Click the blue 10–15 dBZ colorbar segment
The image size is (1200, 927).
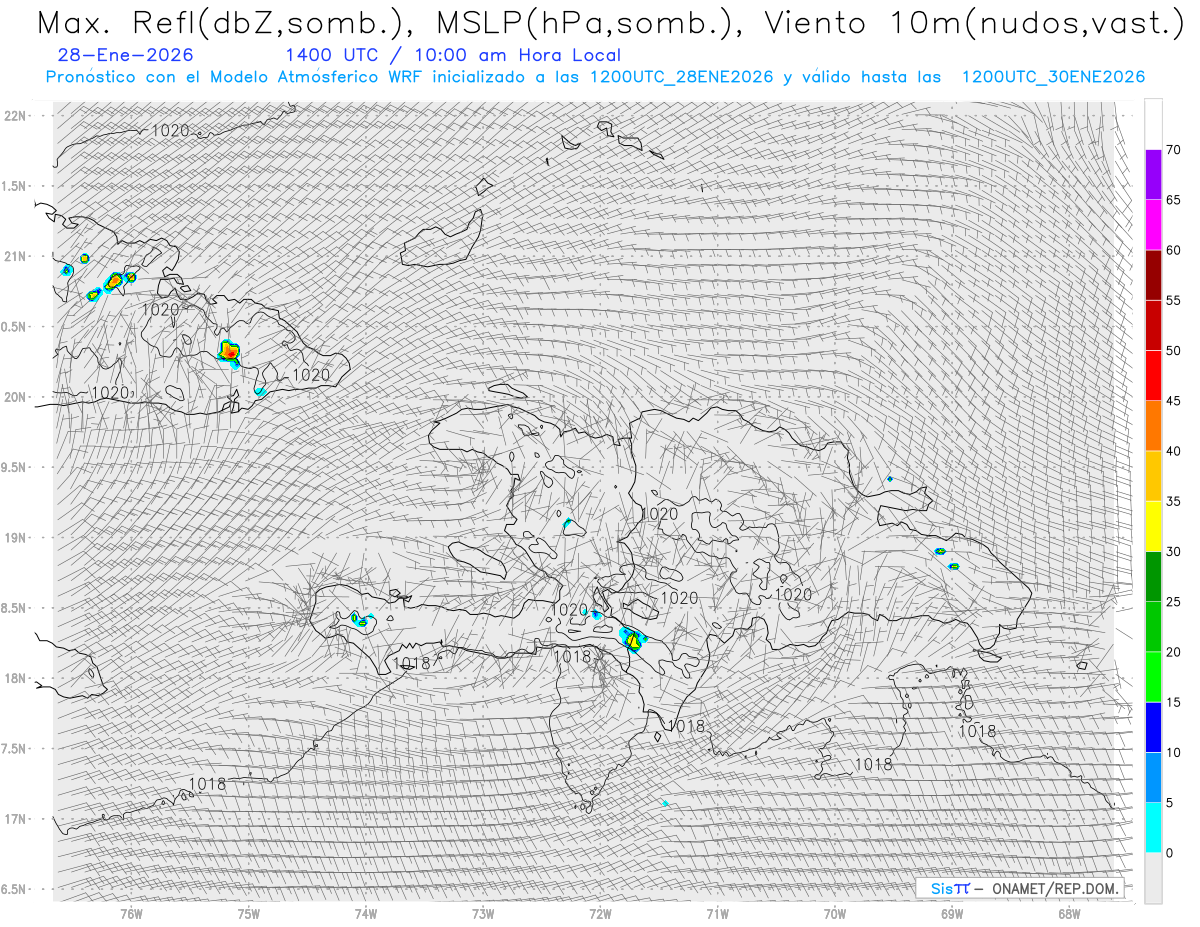[x=1153, y=727]
